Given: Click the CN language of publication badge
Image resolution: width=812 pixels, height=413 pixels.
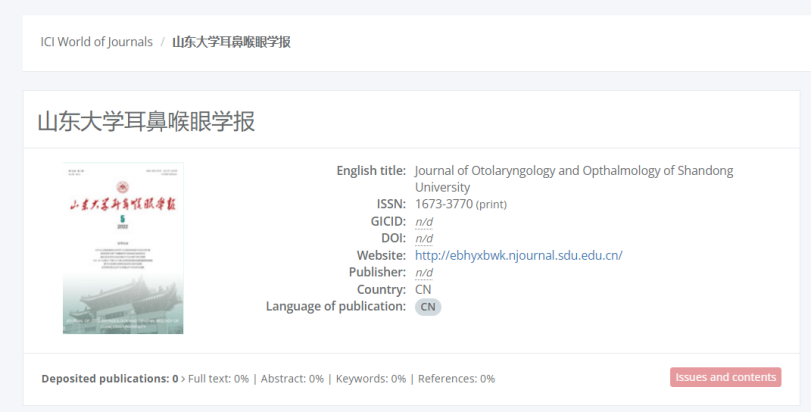Looking at the screenshot, I should click(428, 307).
